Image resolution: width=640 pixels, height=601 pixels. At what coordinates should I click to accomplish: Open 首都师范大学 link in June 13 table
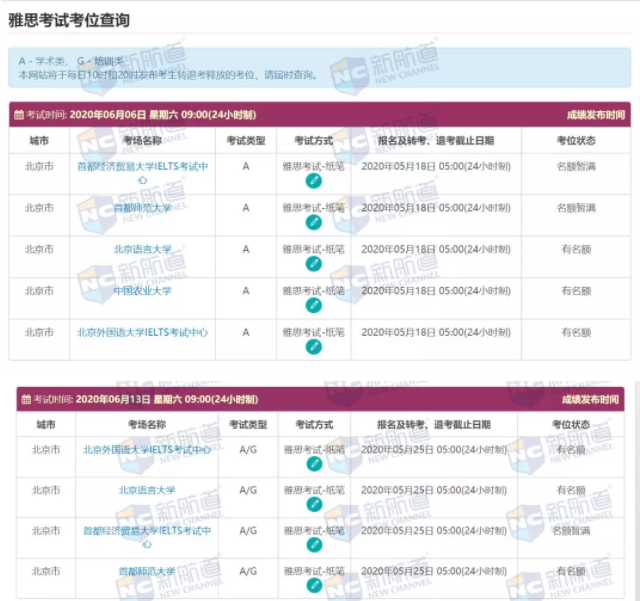(x=147, y=571)
